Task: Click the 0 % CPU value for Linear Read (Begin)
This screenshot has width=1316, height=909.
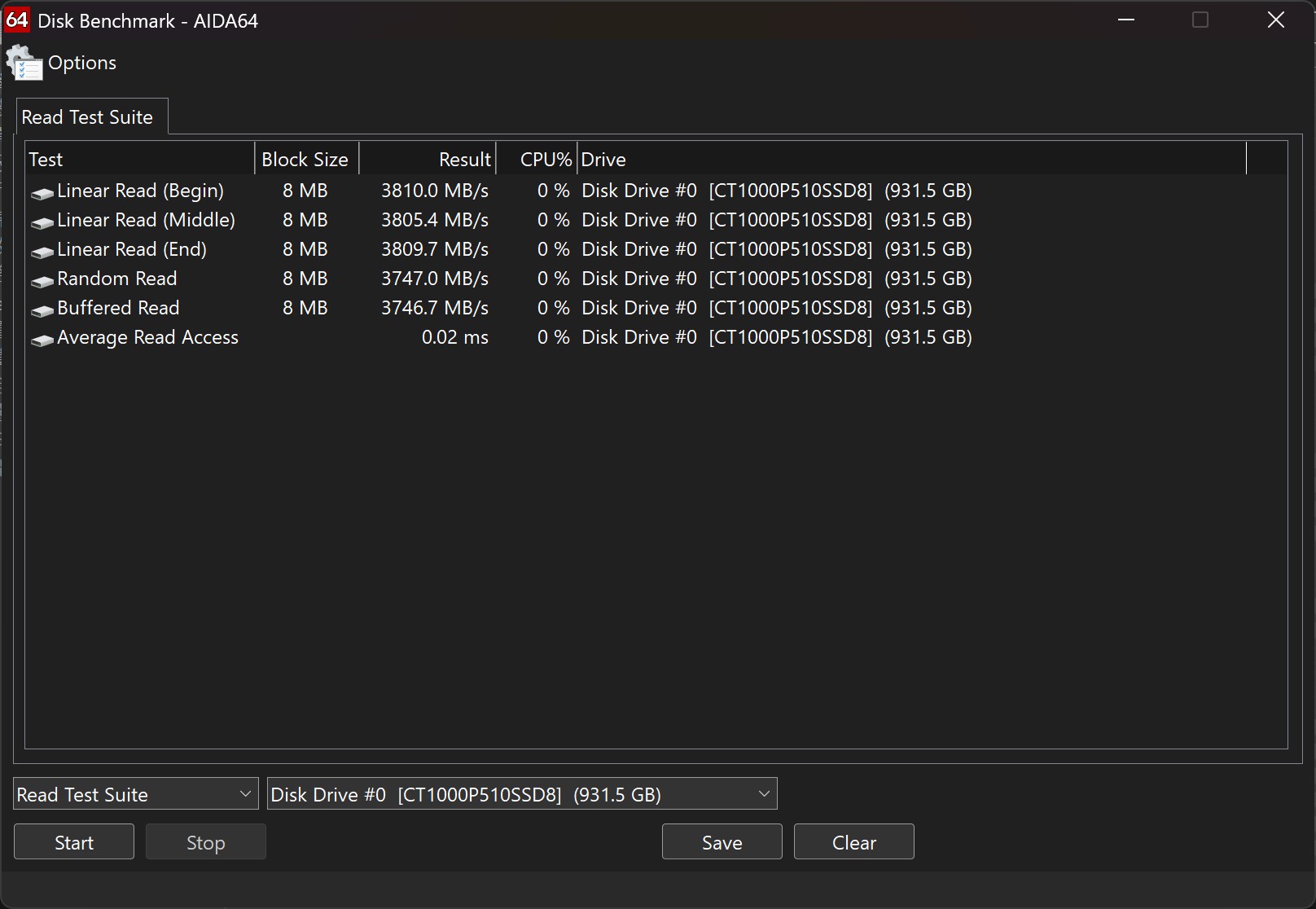Action: point(554,191)
